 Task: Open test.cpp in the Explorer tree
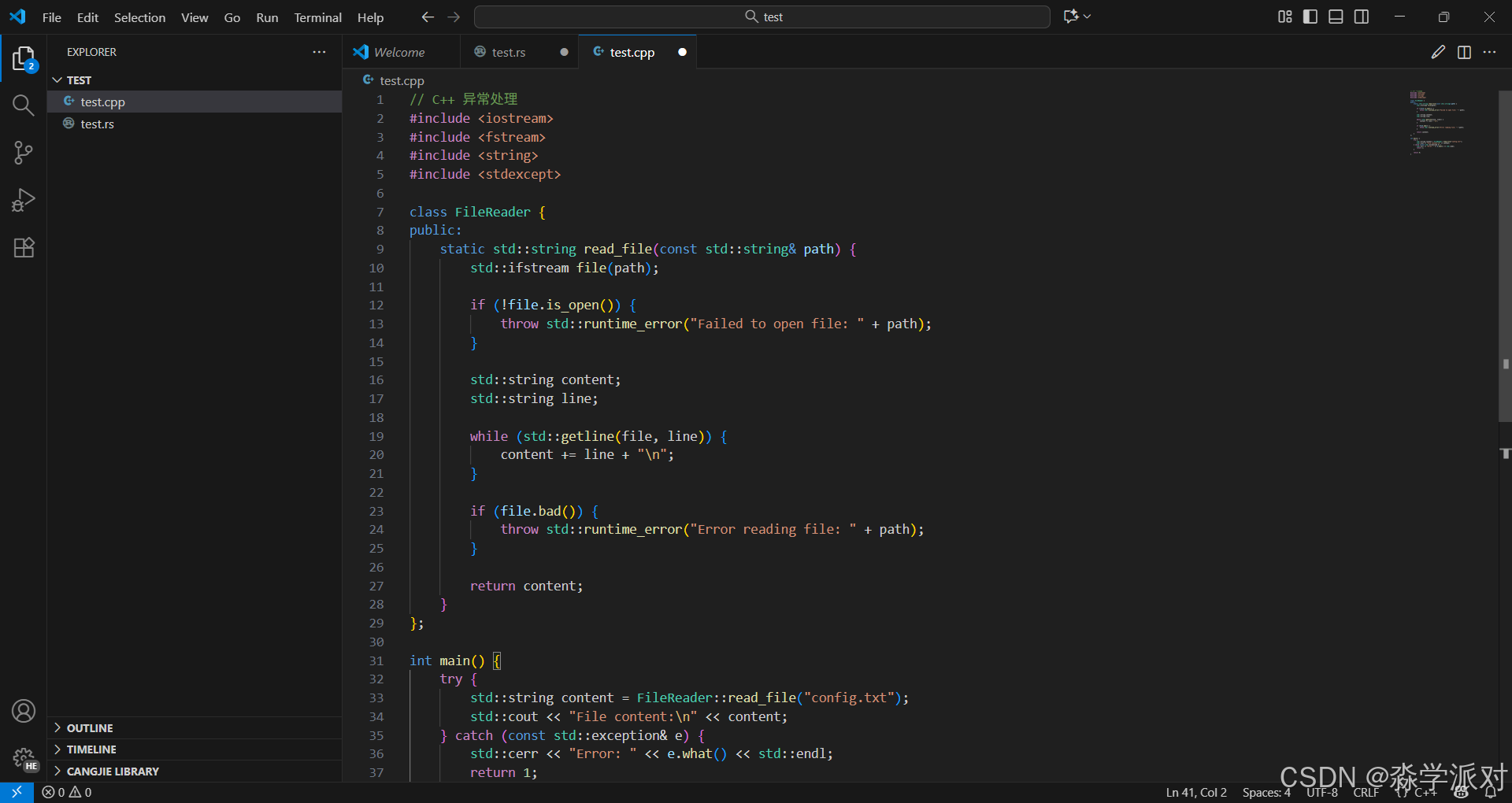(x=194, y=102)
